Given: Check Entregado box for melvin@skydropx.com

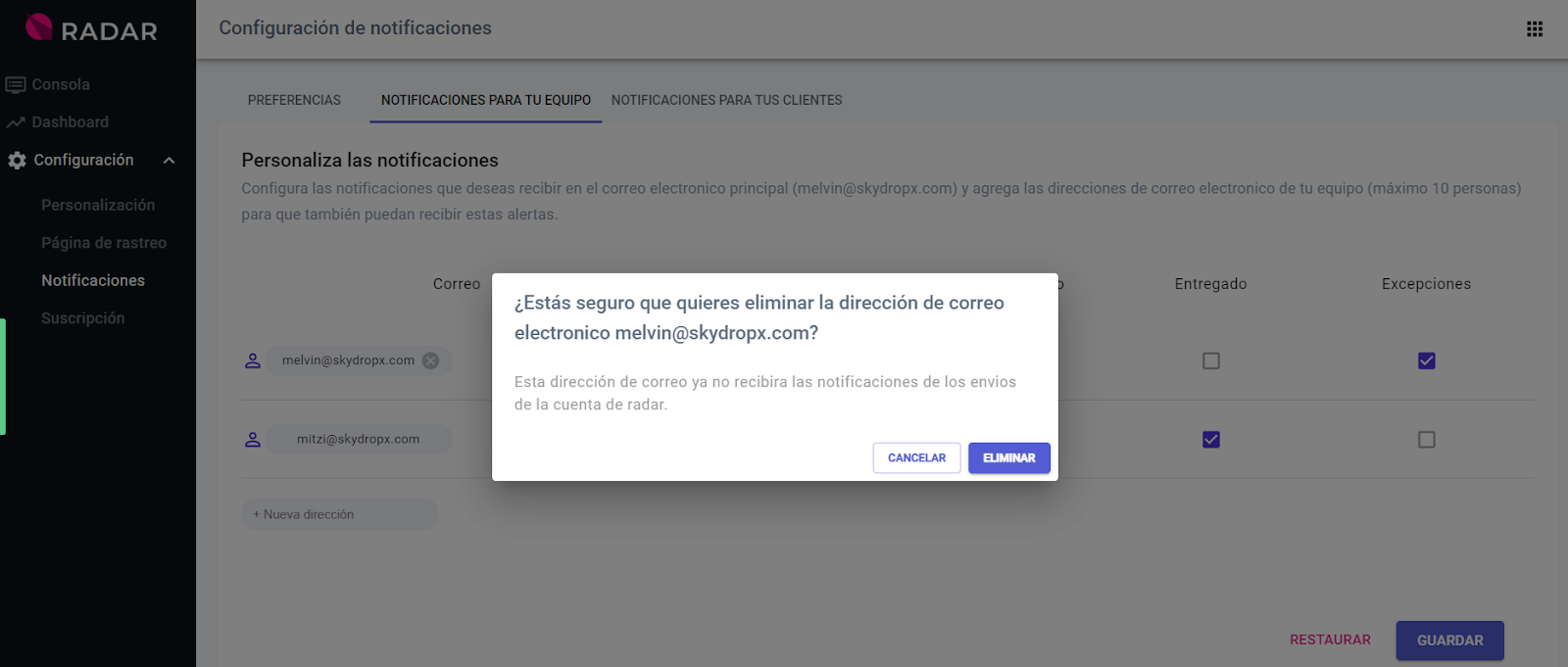Looking at the screenshot, I should coord(1211,361).
